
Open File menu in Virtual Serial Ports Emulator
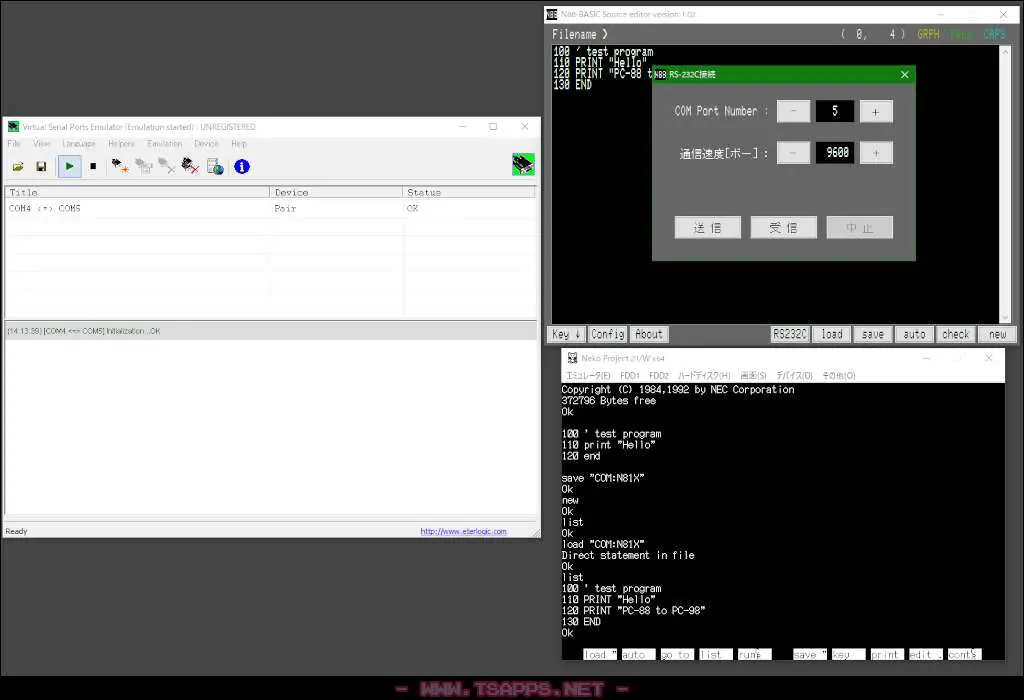[x=14, y=144]
